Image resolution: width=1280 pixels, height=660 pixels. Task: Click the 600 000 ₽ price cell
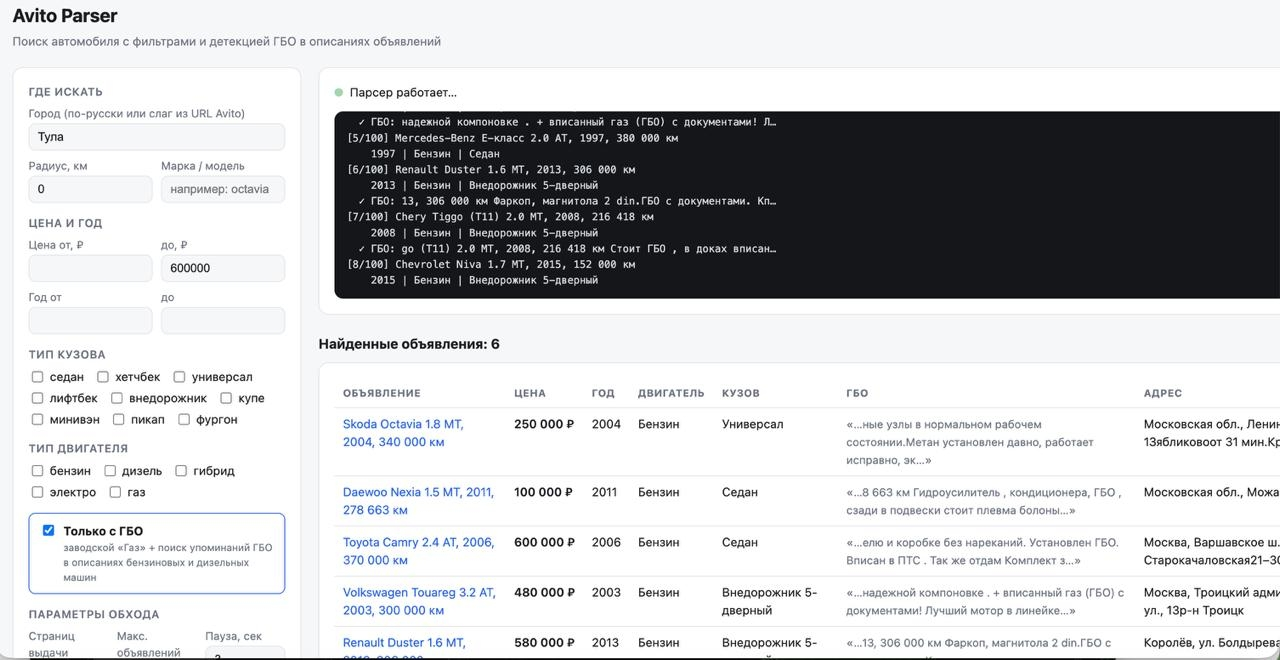click(544, 542)
